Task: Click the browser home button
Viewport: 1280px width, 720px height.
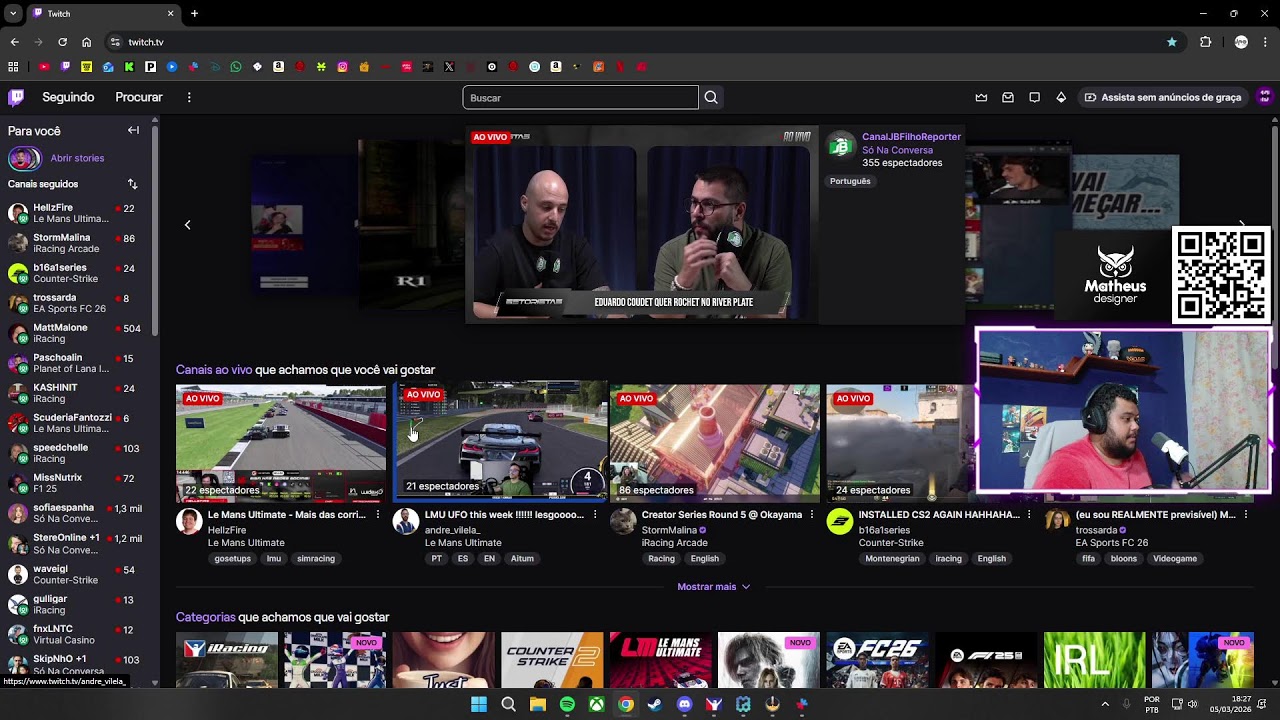Action: pos(86,42)
